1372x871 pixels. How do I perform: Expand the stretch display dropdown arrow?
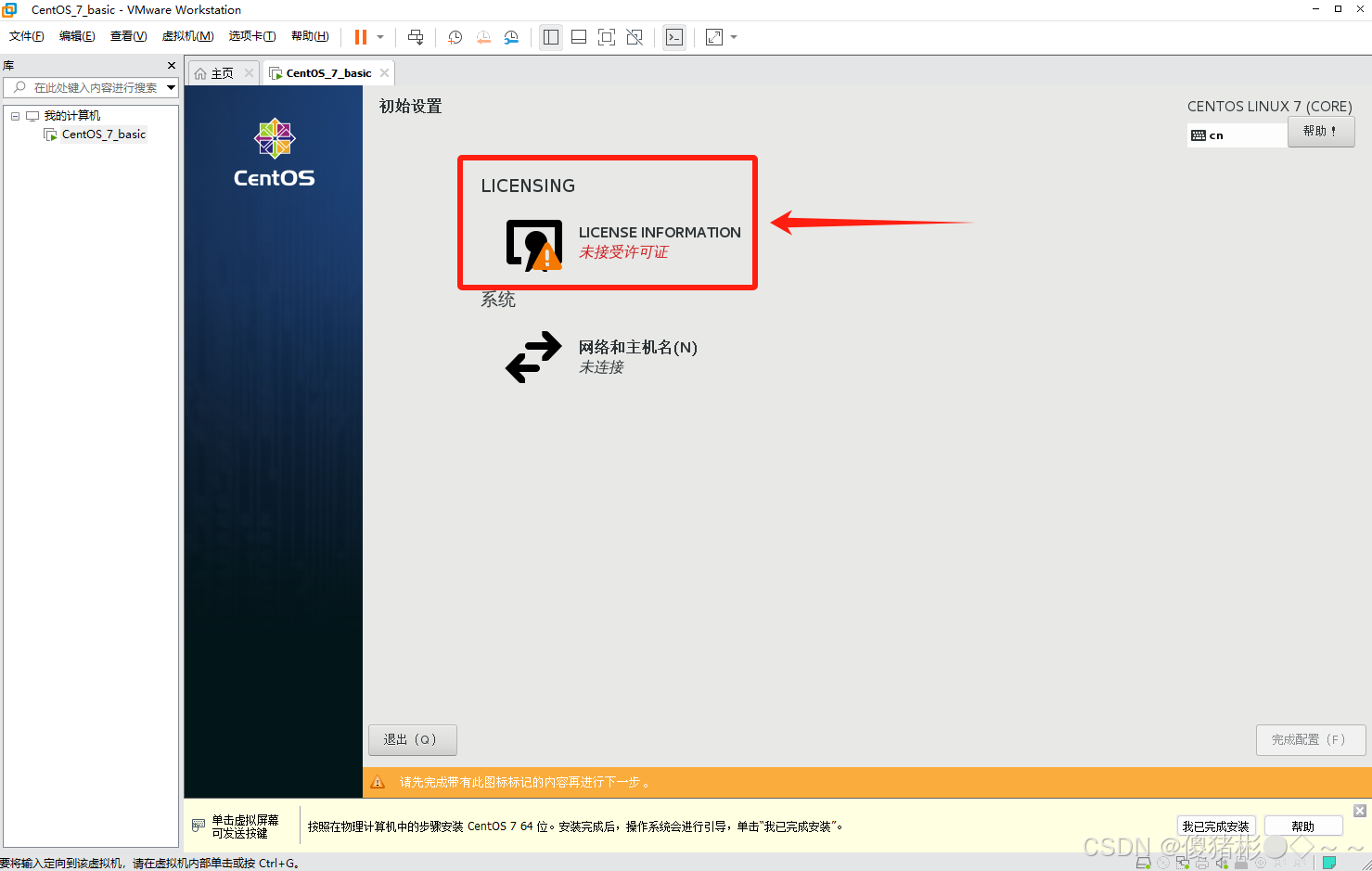click(x=734, y=37)
